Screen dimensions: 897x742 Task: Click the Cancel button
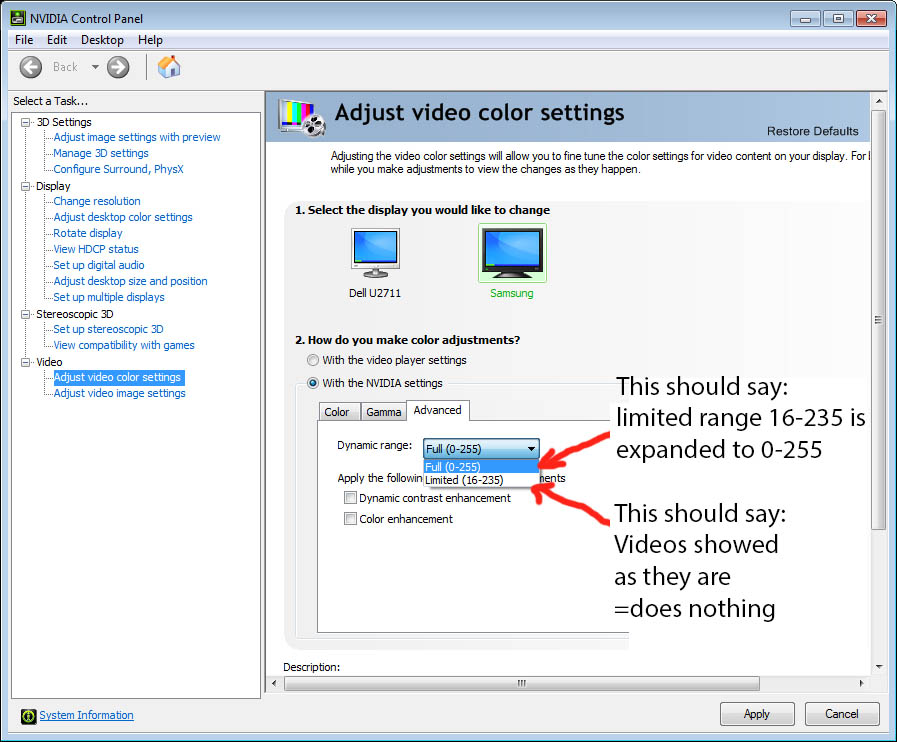click(x=842, y=714)
